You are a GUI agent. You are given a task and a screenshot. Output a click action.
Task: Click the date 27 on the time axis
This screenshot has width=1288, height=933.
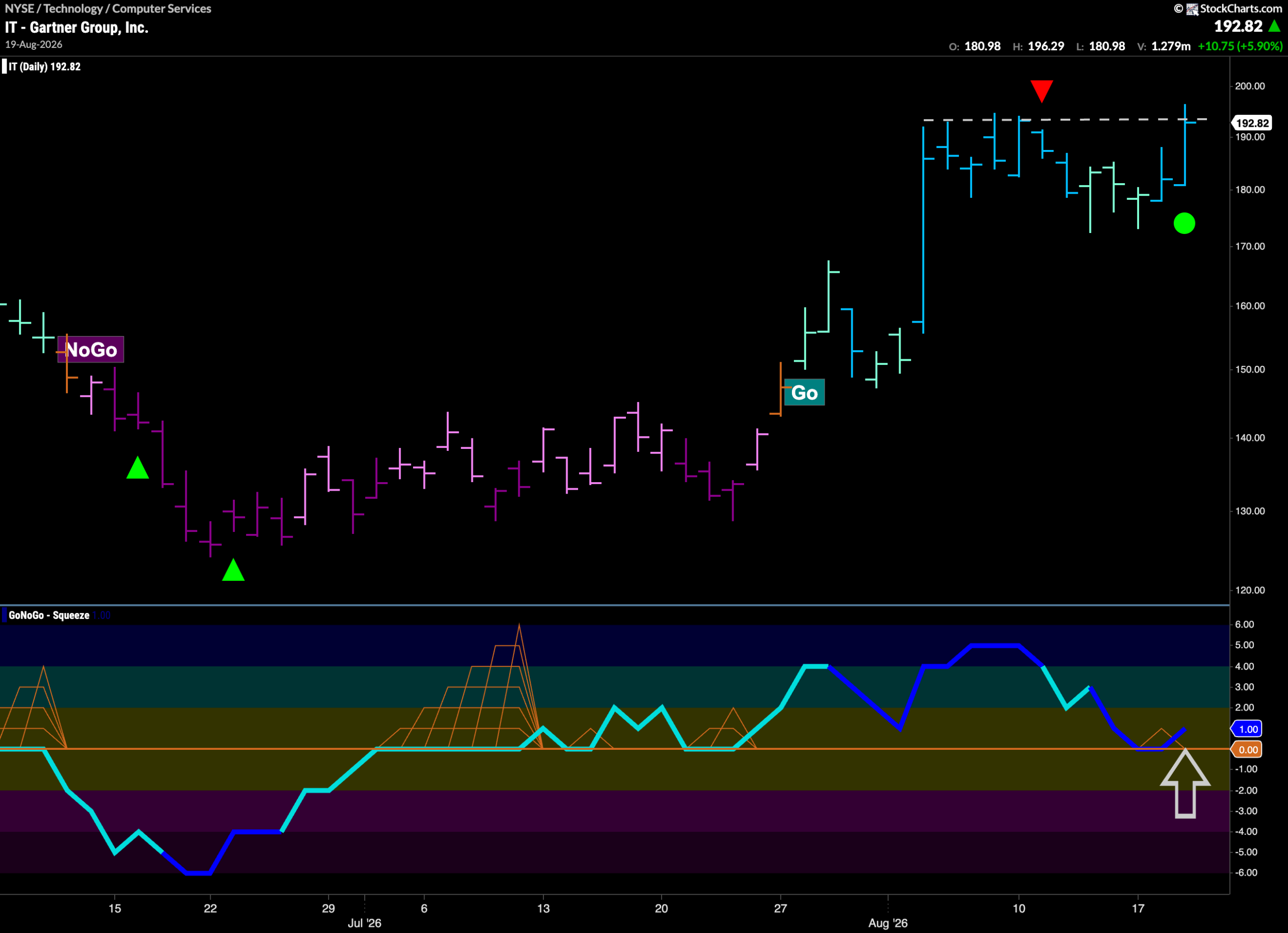click(780, 908)
